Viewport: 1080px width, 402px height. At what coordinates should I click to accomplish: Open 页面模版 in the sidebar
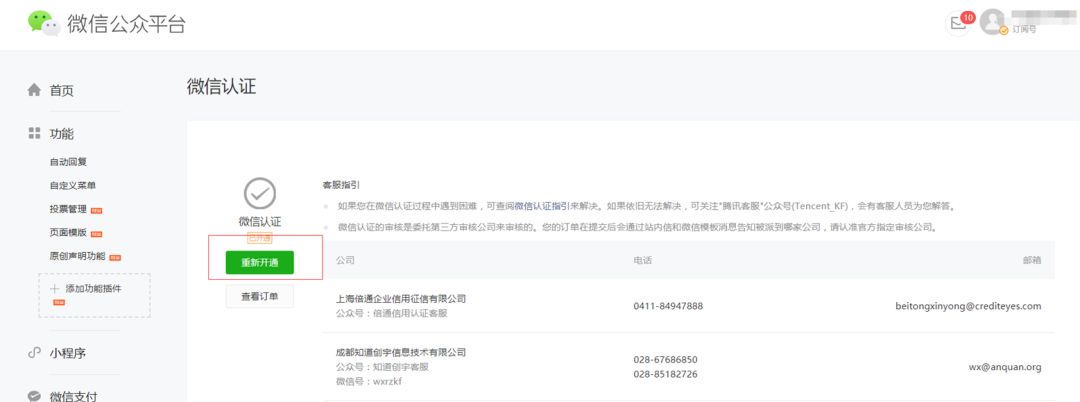[68, 233]
